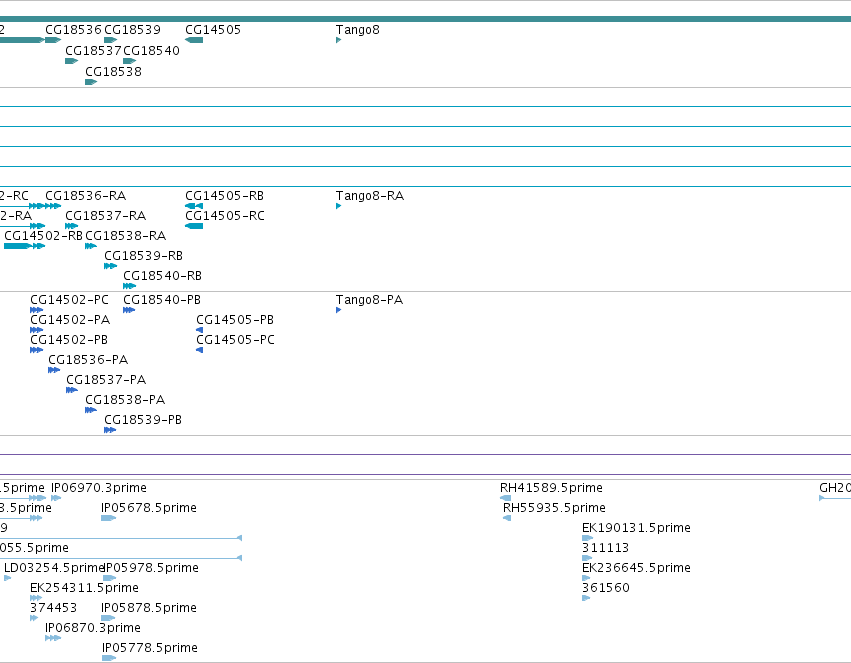
Task: Click the arrow glyph under Tango8-PA
Action: click(338, 310)
